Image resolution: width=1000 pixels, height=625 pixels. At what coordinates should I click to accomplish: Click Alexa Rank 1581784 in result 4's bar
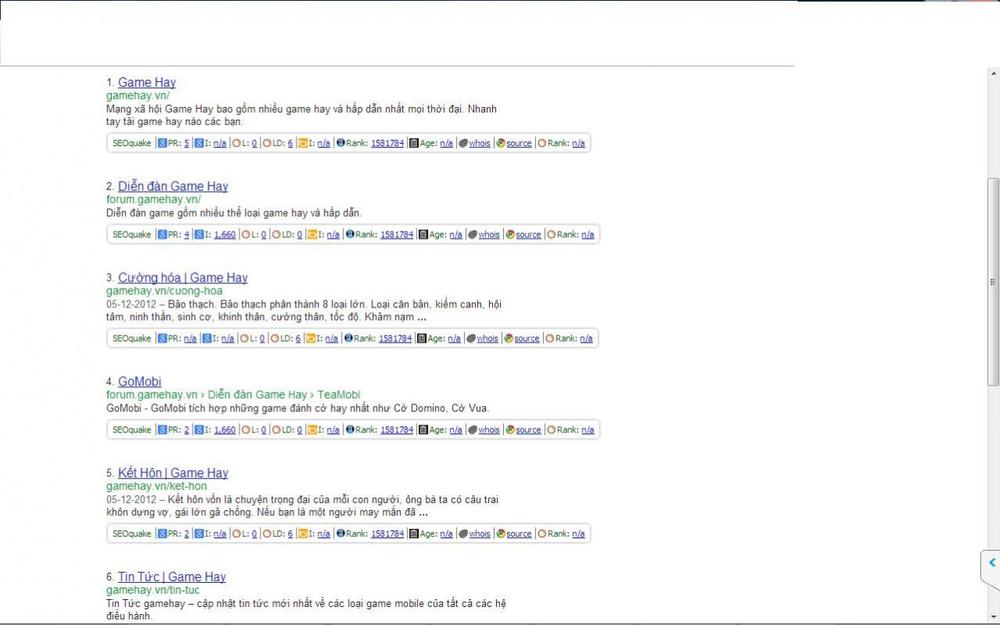[397, 430]
